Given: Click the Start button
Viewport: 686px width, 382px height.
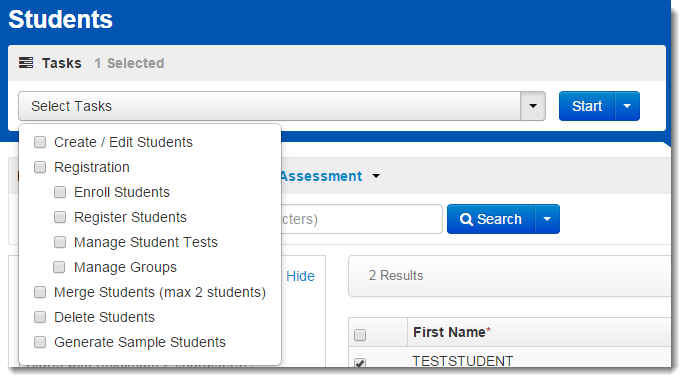Looking at the screenshot, I should coord(587,106).
